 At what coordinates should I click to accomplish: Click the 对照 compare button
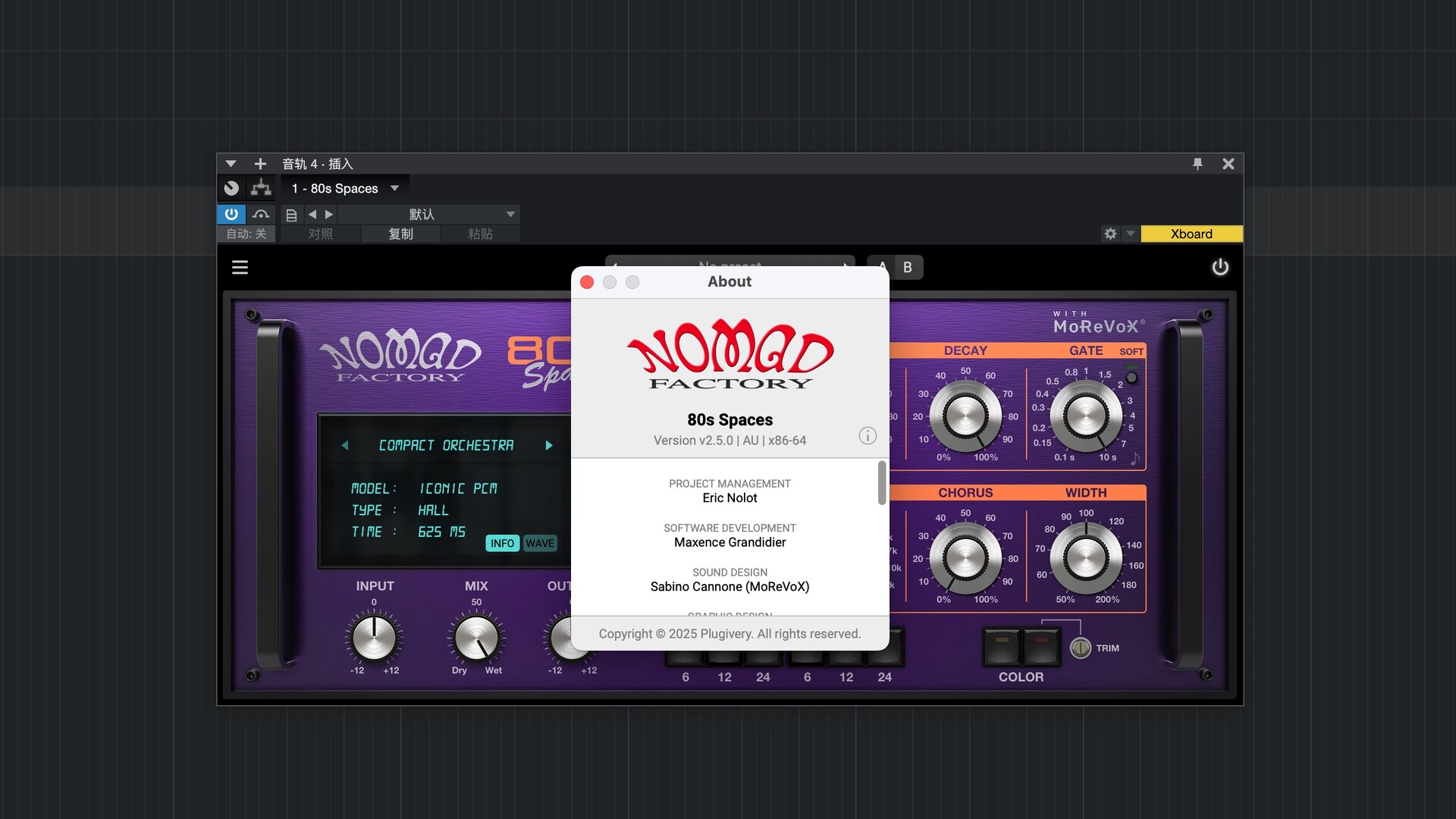click(x=320, y=234)
